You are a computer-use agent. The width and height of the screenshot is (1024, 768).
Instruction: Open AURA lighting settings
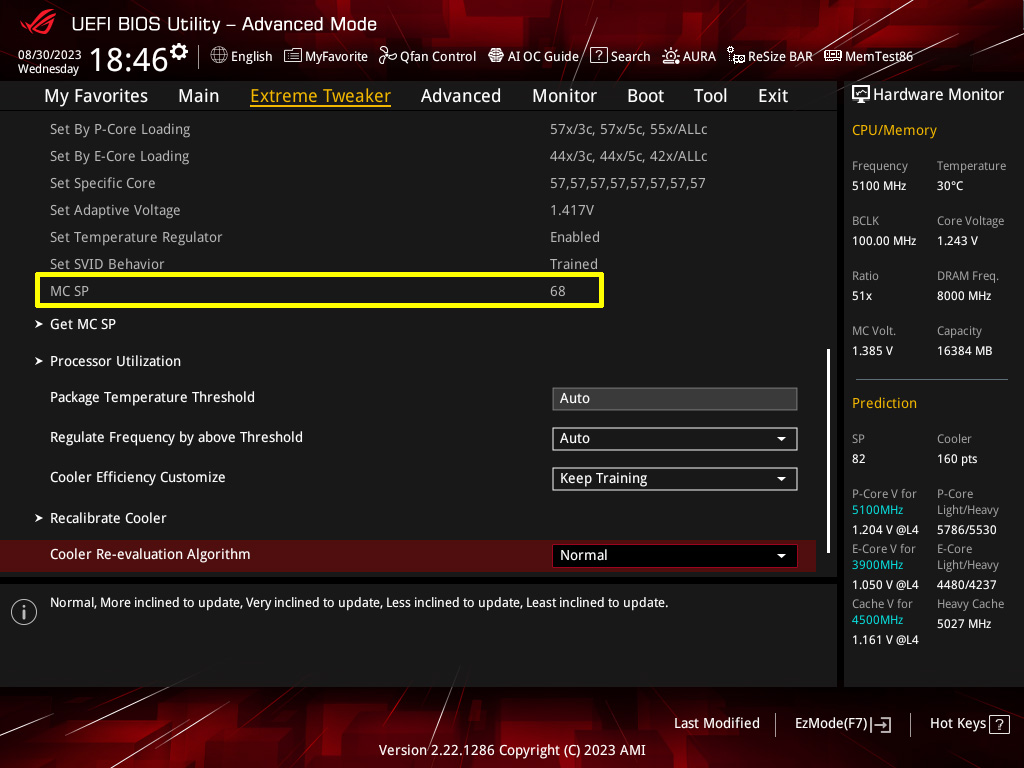point(671,56)
